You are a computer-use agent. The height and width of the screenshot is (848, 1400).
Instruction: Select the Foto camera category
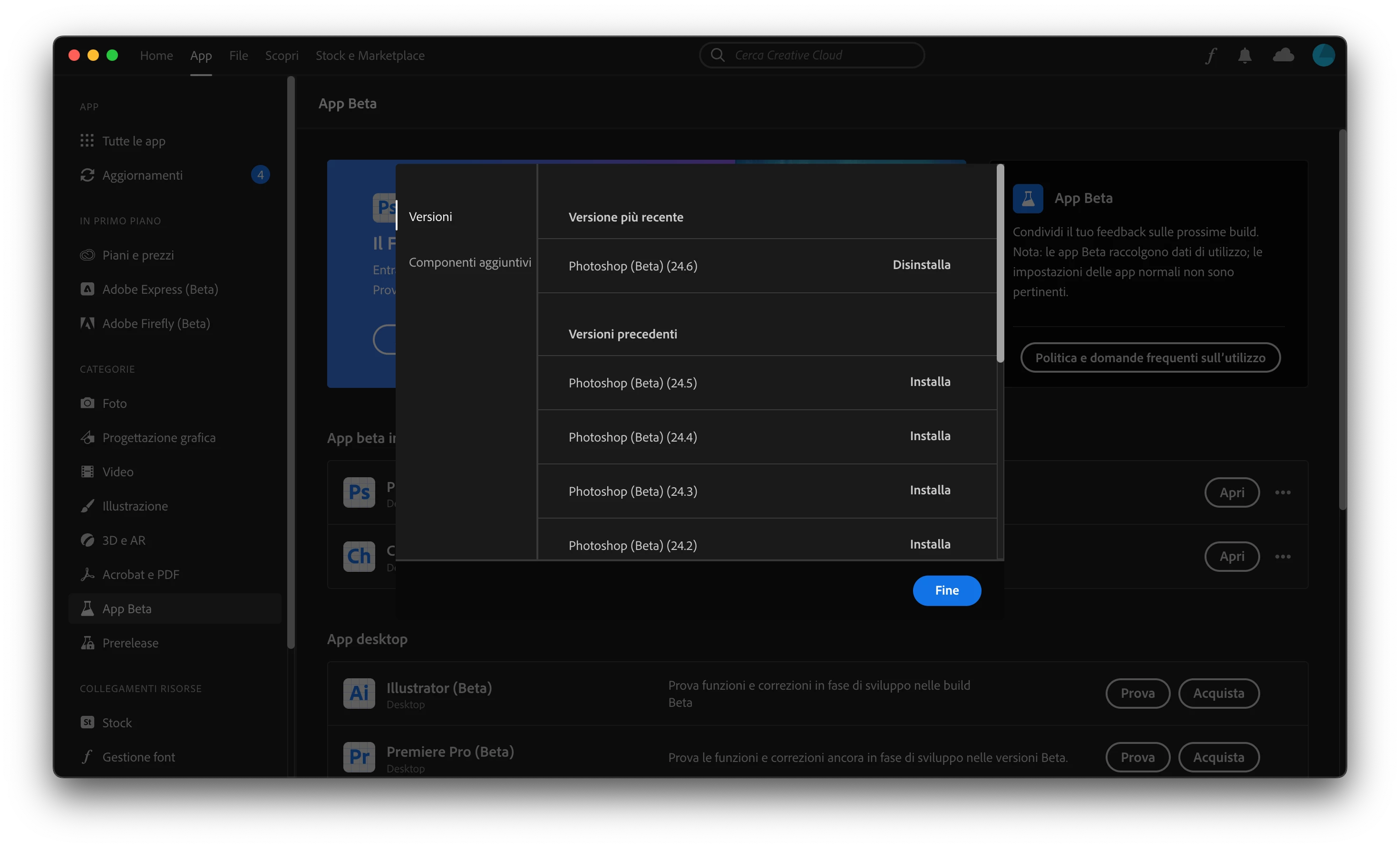coord(87,403)
